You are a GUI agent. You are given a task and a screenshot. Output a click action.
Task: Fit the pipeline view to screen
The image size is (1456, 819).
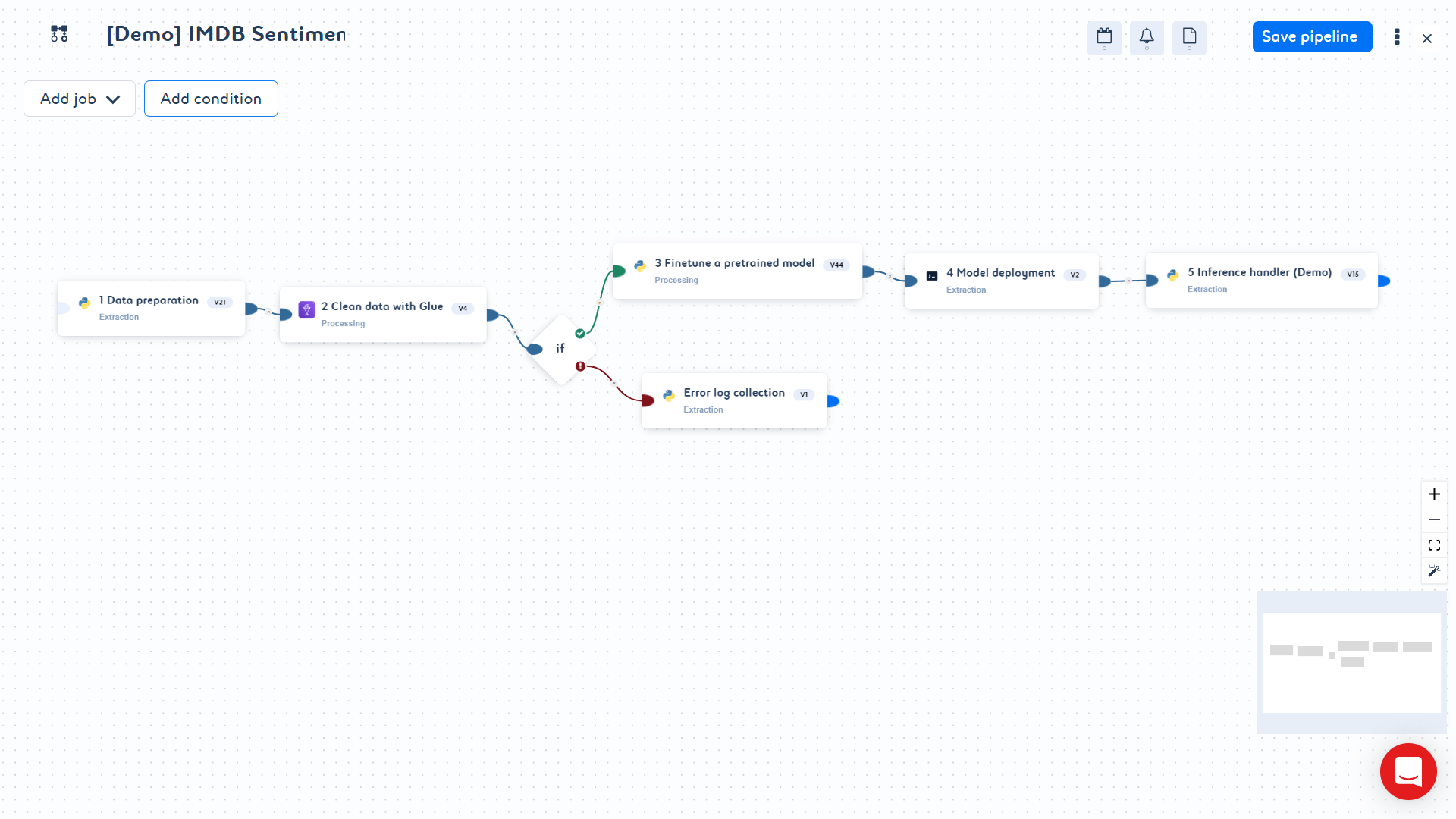click(x=1434, y=545)
